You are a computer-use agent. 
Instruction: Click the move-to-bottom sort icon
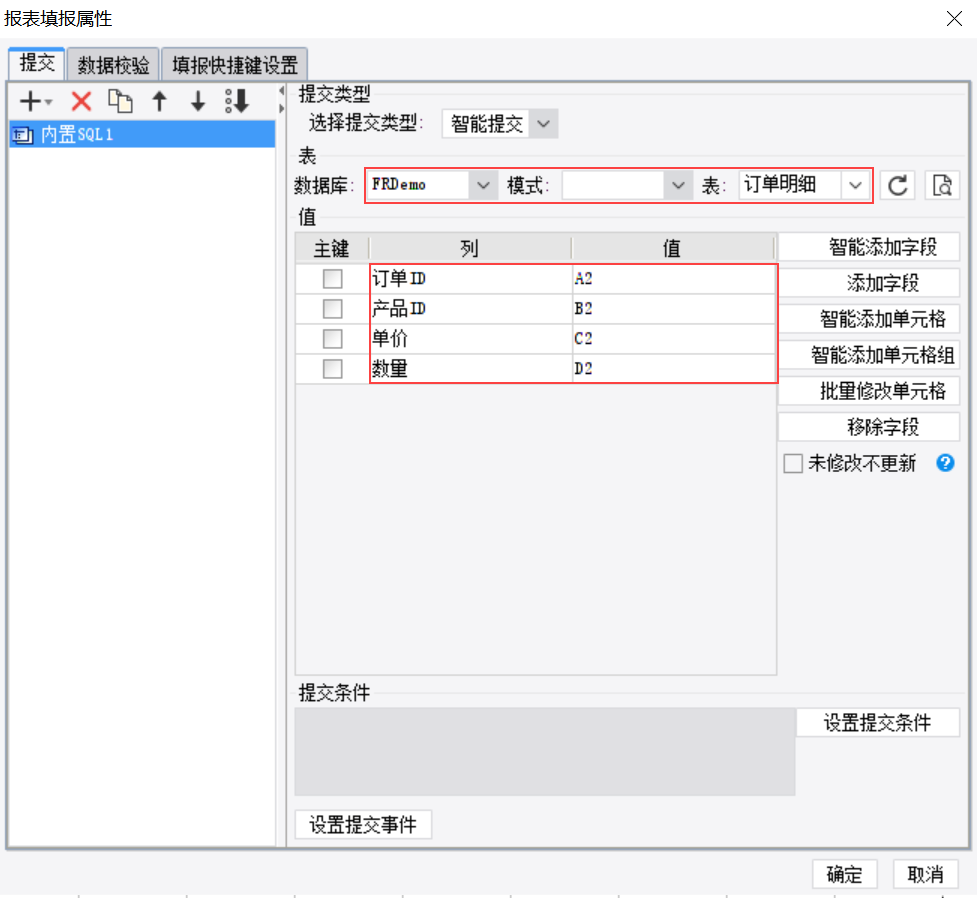[237, 101]
